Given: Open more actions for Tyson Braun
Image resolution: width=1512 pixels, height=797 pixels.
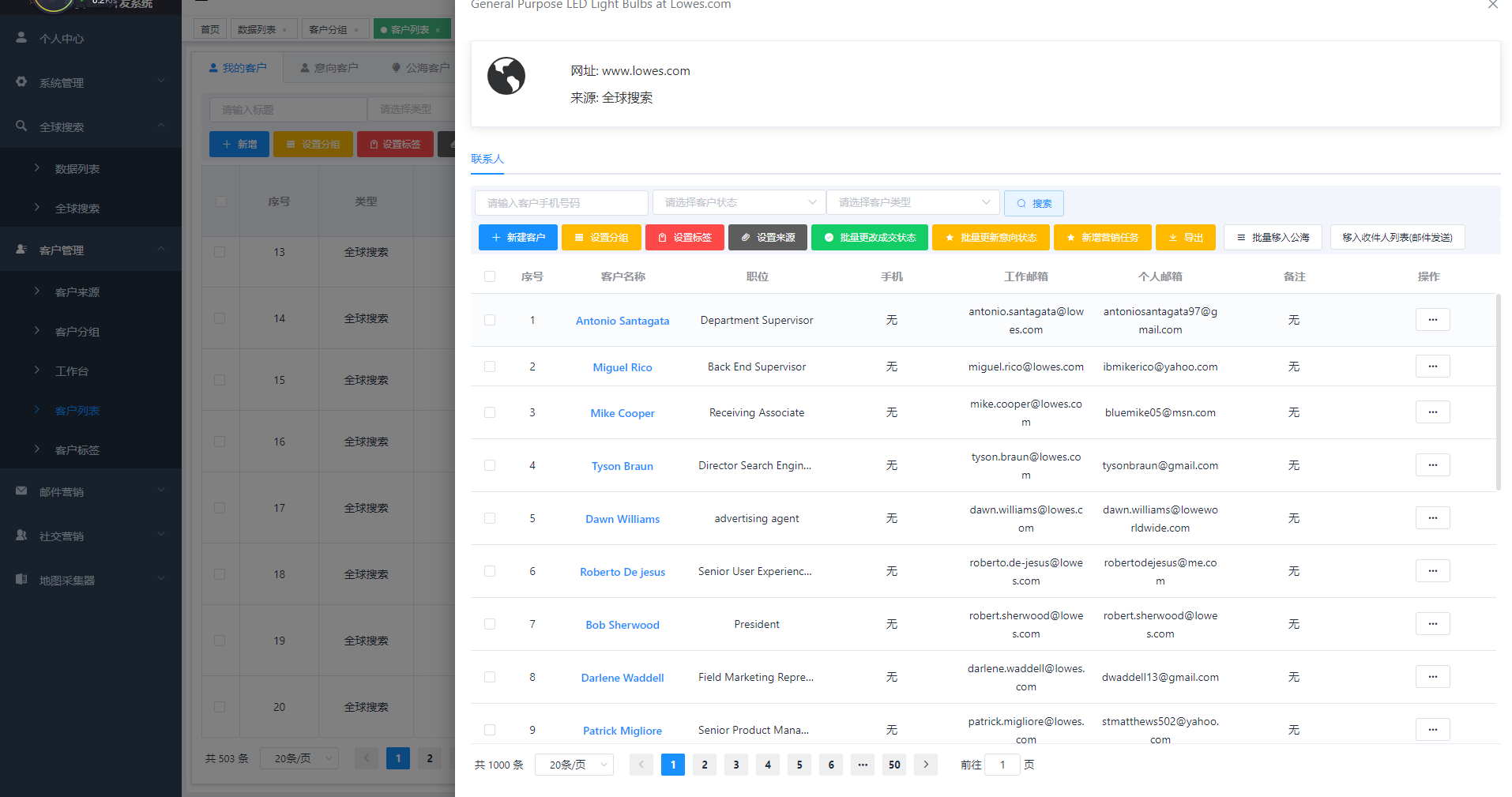Looking at the screenshot, I should pos(1432,465).
